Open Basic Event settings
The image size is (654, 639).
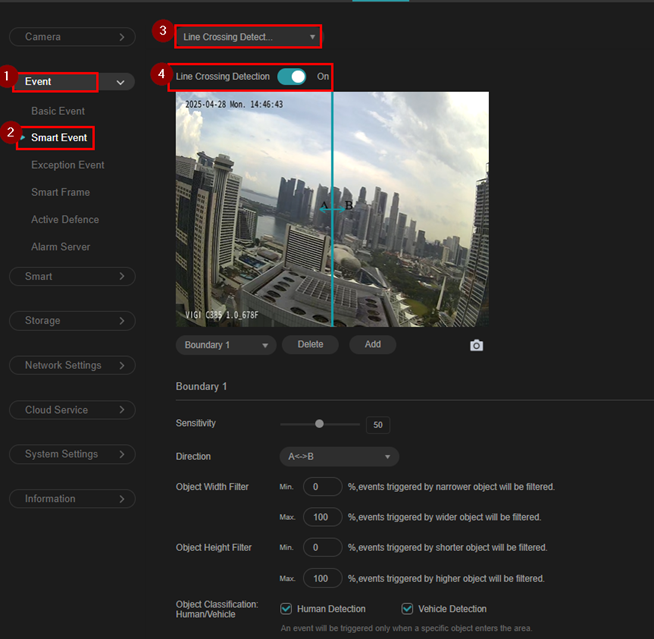58,111
